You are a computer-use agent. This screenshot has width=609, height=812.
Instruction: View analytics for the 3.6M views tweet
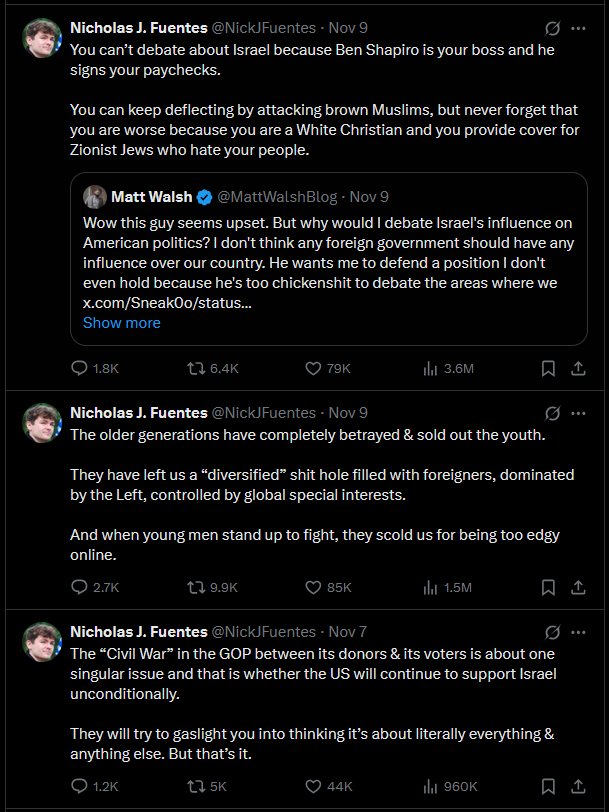tap(448, 368)
